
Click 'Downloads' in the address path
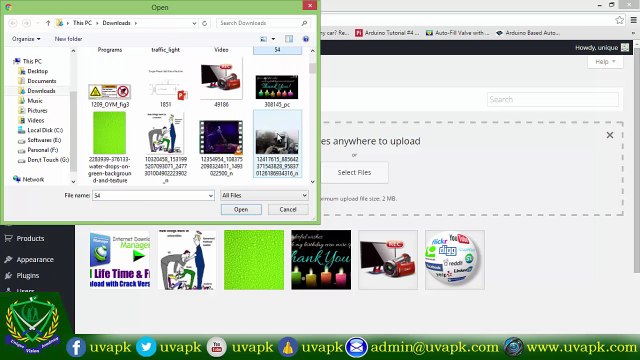tap(116, 23)
